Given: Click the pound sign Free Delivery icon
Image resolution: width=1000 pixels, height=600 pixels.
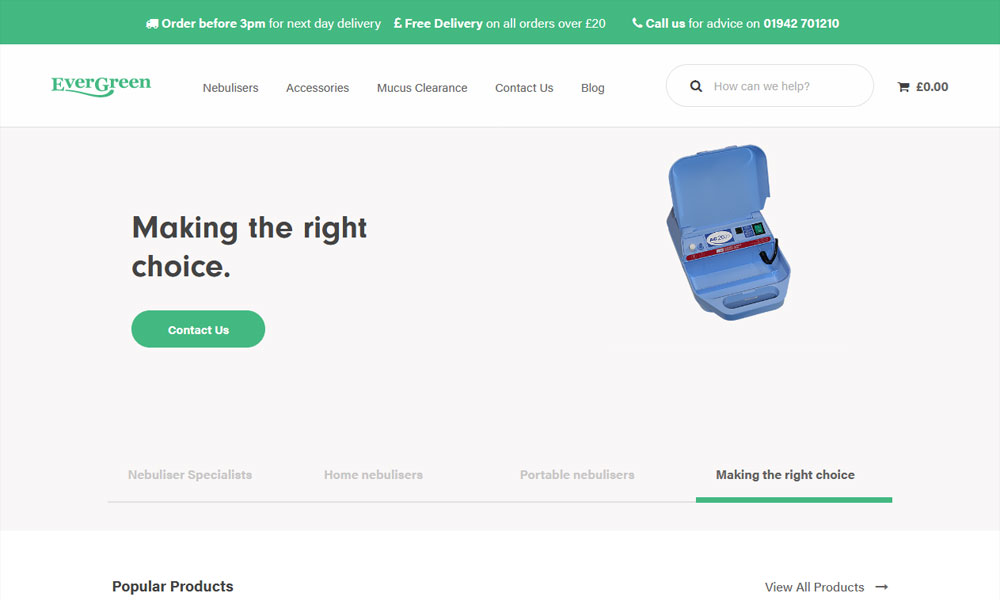Looking at the screenshot, I should click(x=398, y=23).
